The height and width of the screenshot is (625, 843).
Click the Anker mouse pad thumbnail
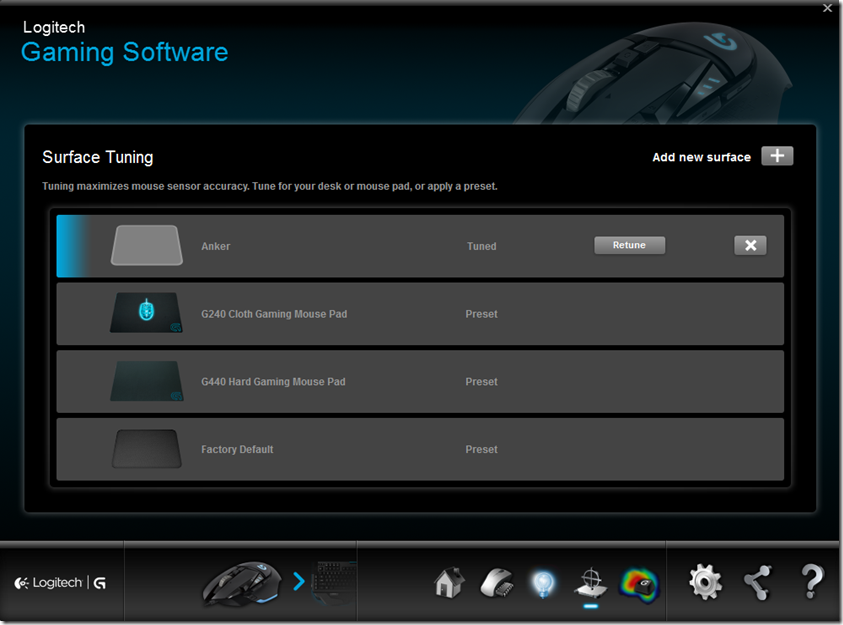[x=147, y=245]
